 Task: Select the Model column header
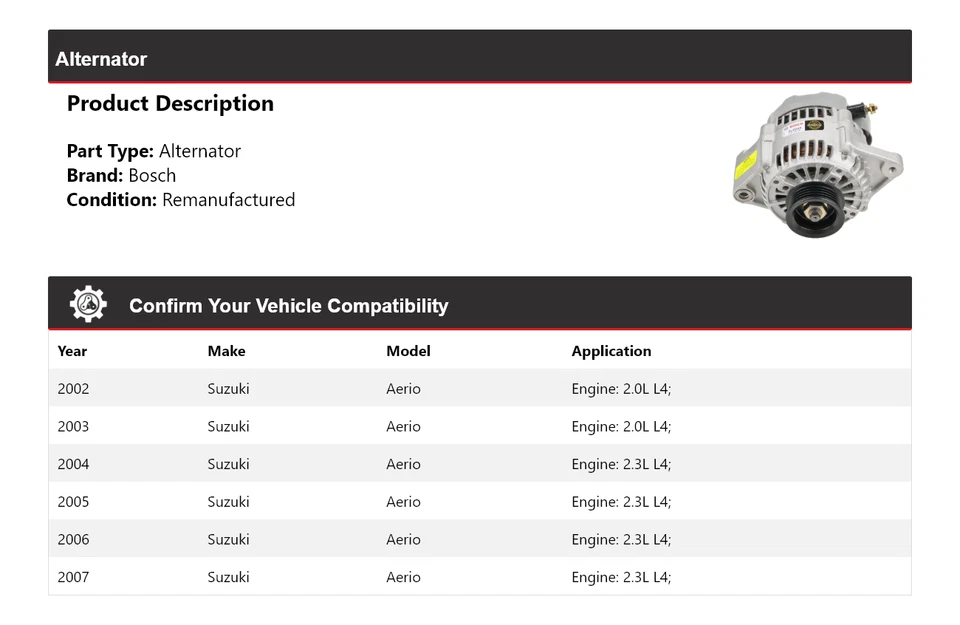(408, 351)
